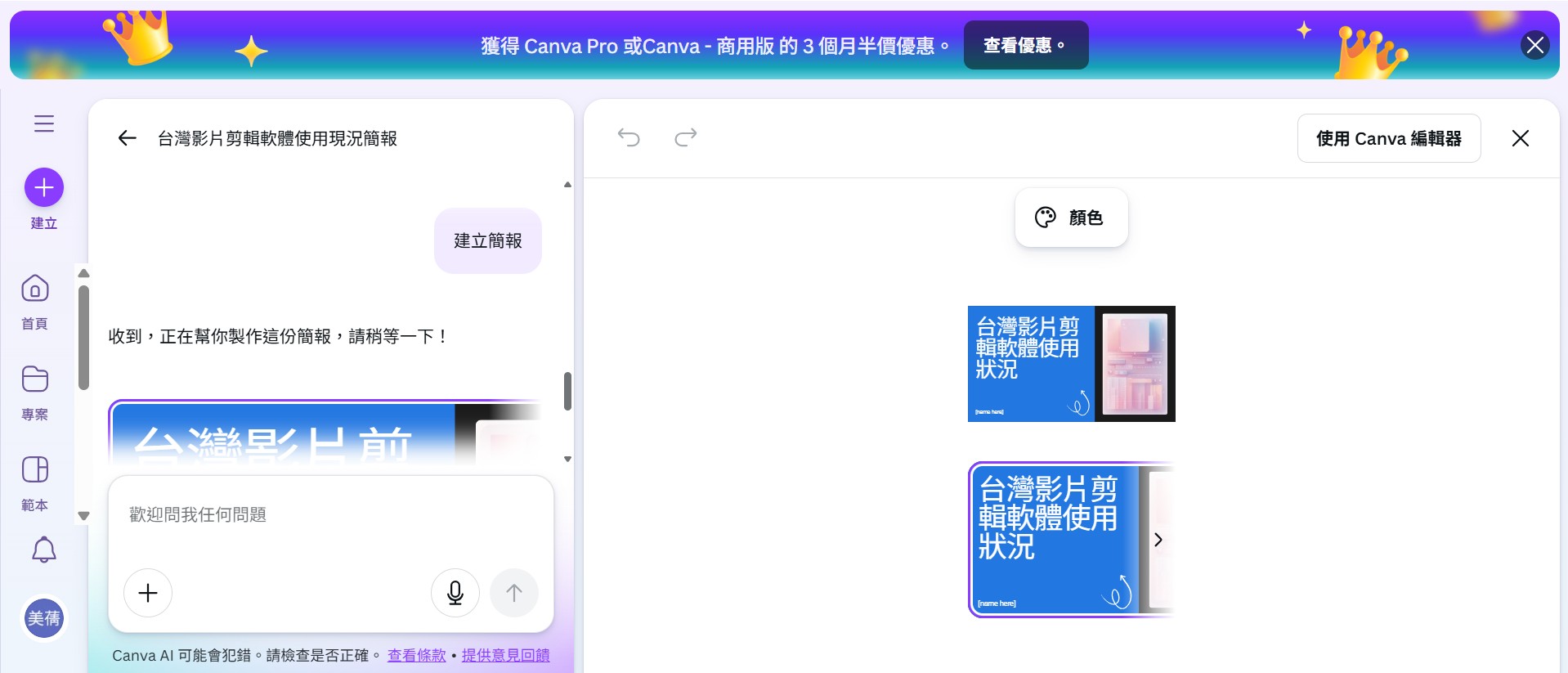This screenshot has width=1568, height=673.
Task: Click the next chevron on second slide
Action: [1158, 540]
